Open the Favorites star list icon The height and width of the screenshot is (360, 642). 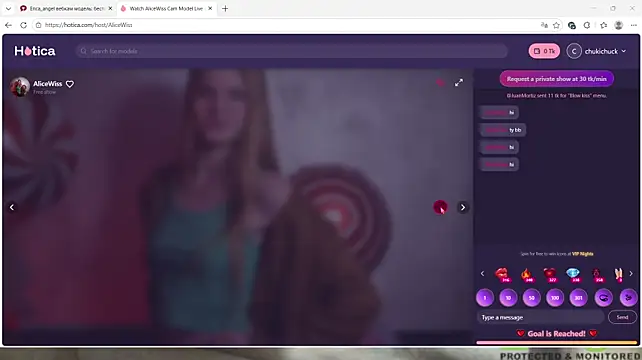click(x=604, y=25)
